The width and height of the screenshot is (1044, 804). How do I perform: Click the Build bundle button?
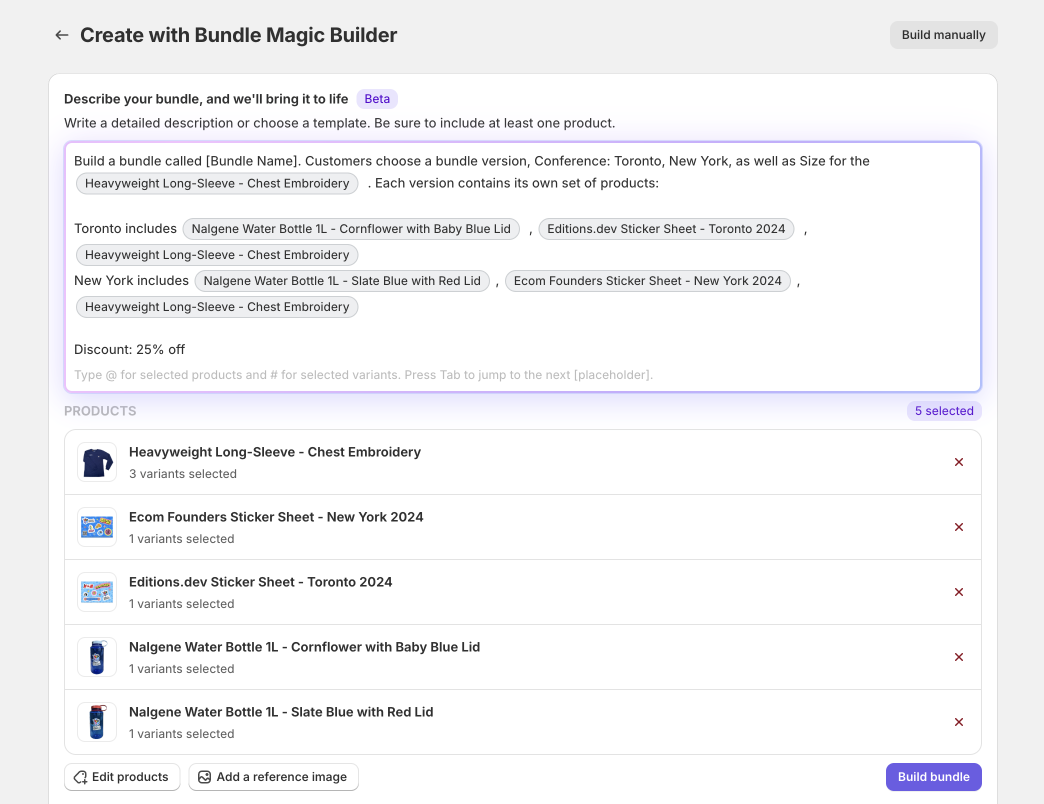click(933, 777)
